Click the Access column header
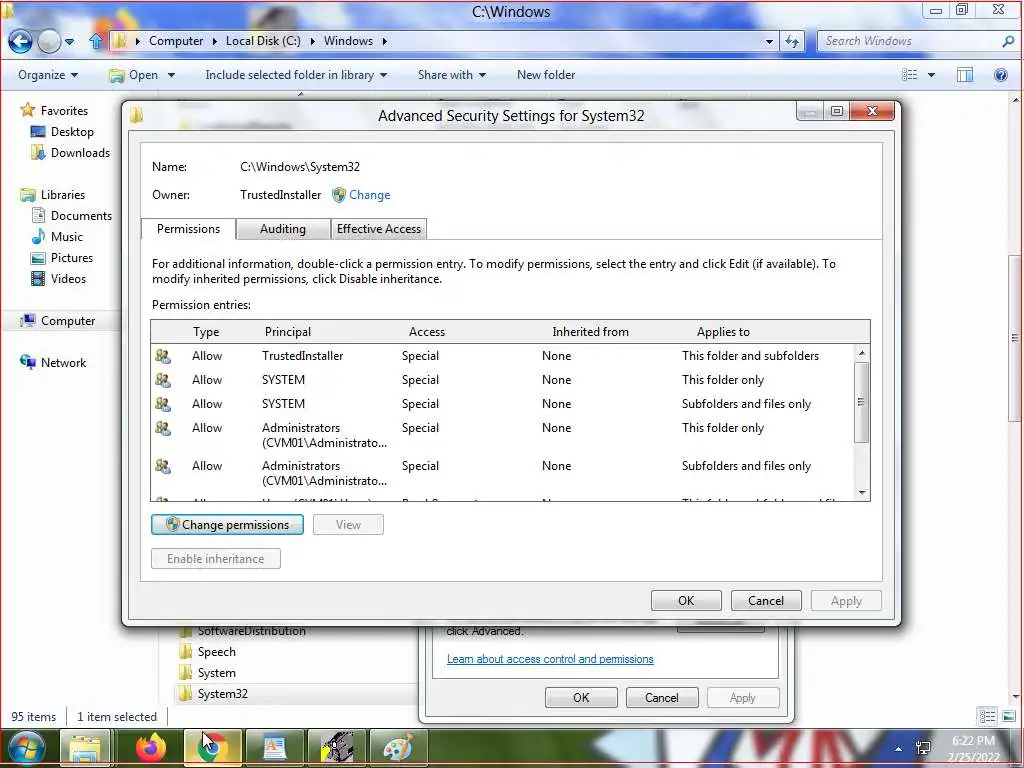 [x=426, y=332]
